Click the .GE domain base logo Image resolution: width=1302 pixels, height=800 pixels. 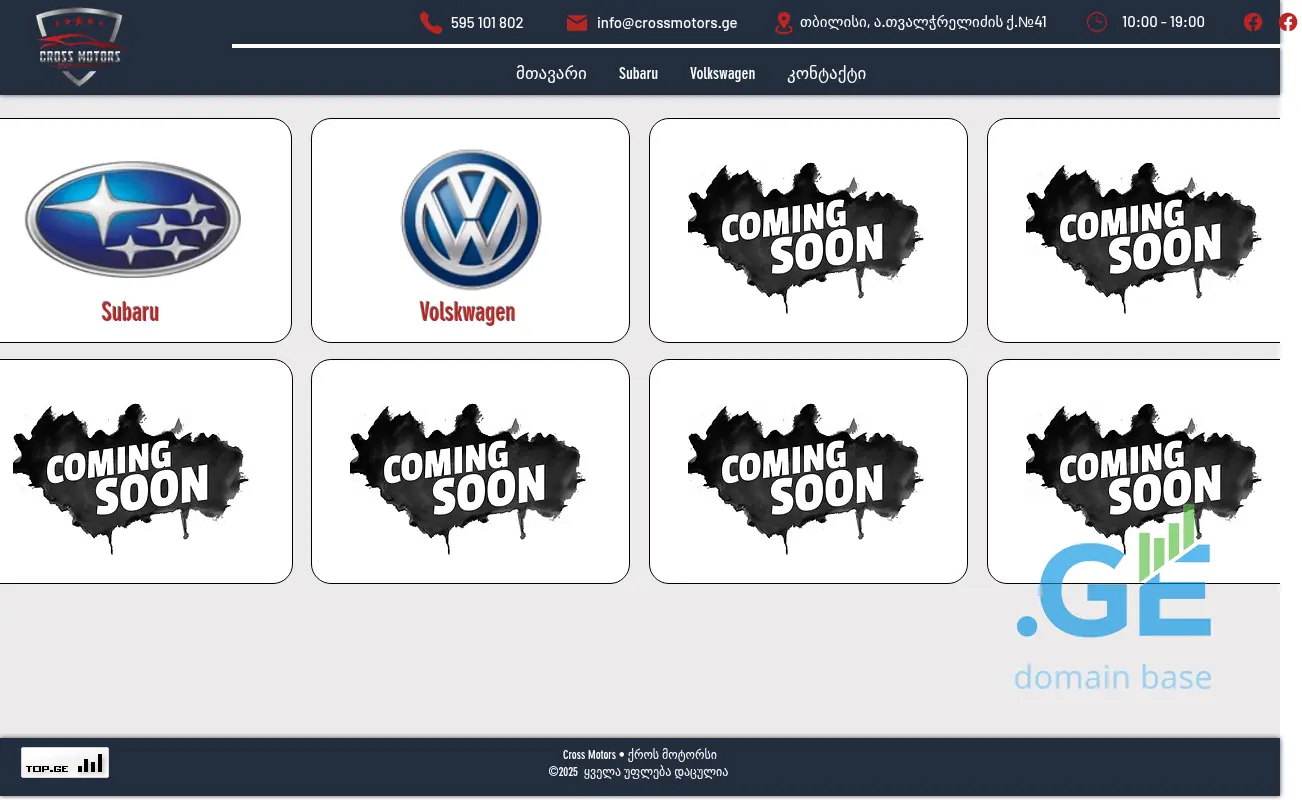coord(1114,610)
